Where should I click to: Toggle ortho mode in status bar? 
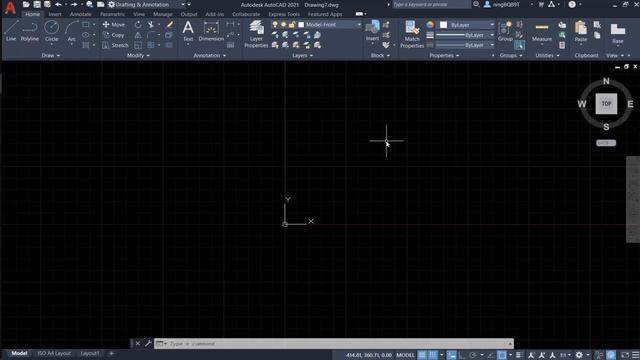click(462, 355)
